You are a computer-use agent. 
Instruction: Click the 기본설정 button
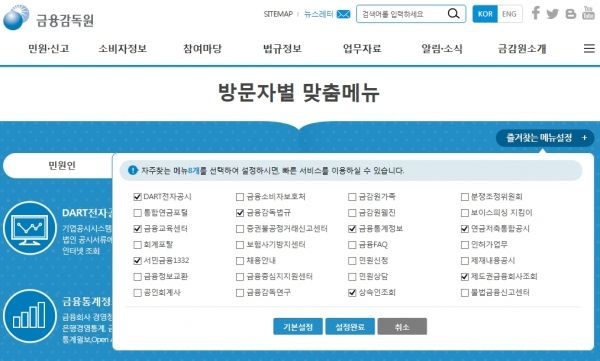tap(298, 327)
